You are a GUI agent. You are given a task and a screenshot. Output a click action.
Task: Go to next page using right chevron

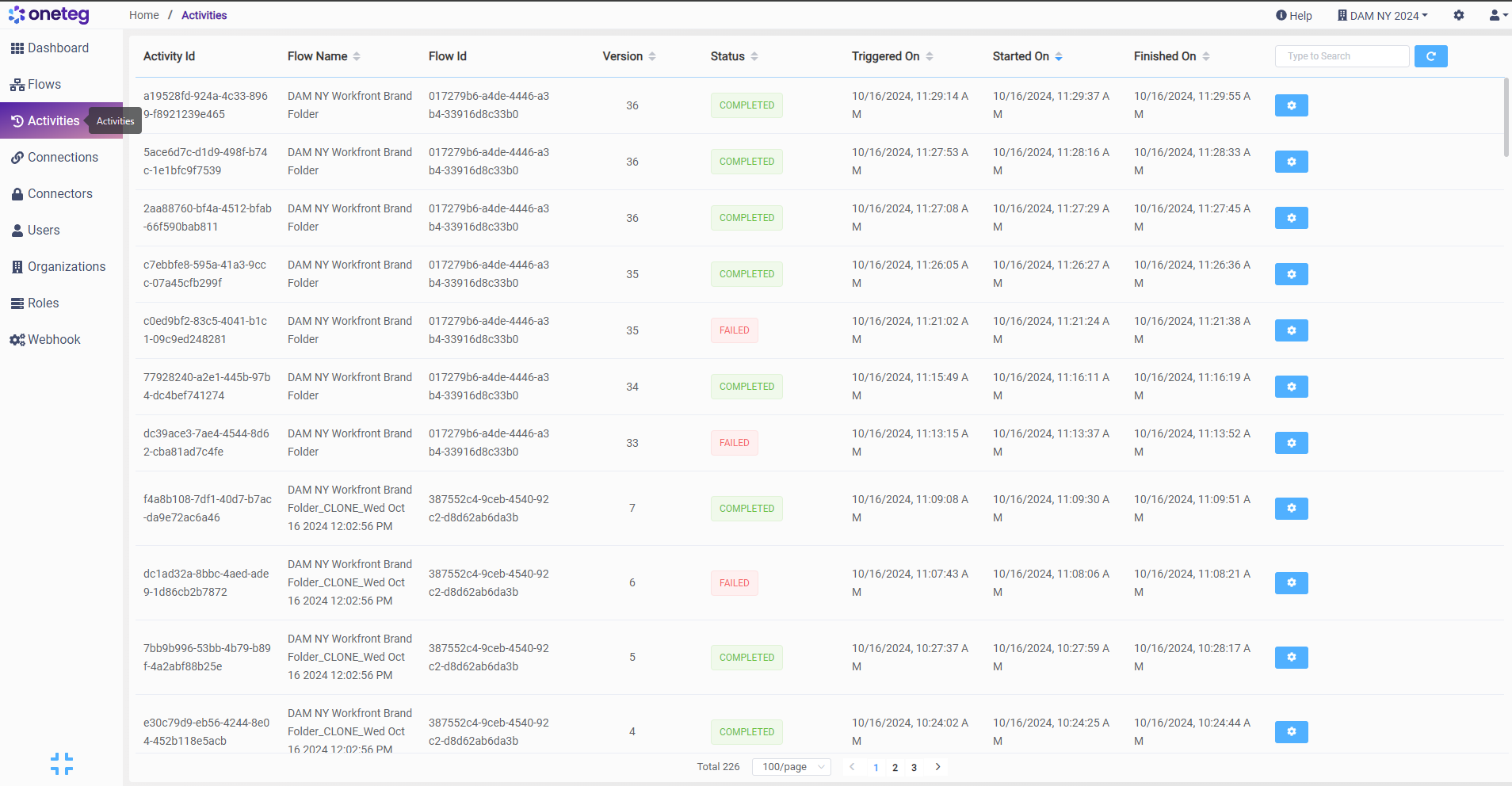(x=938, y=767)
